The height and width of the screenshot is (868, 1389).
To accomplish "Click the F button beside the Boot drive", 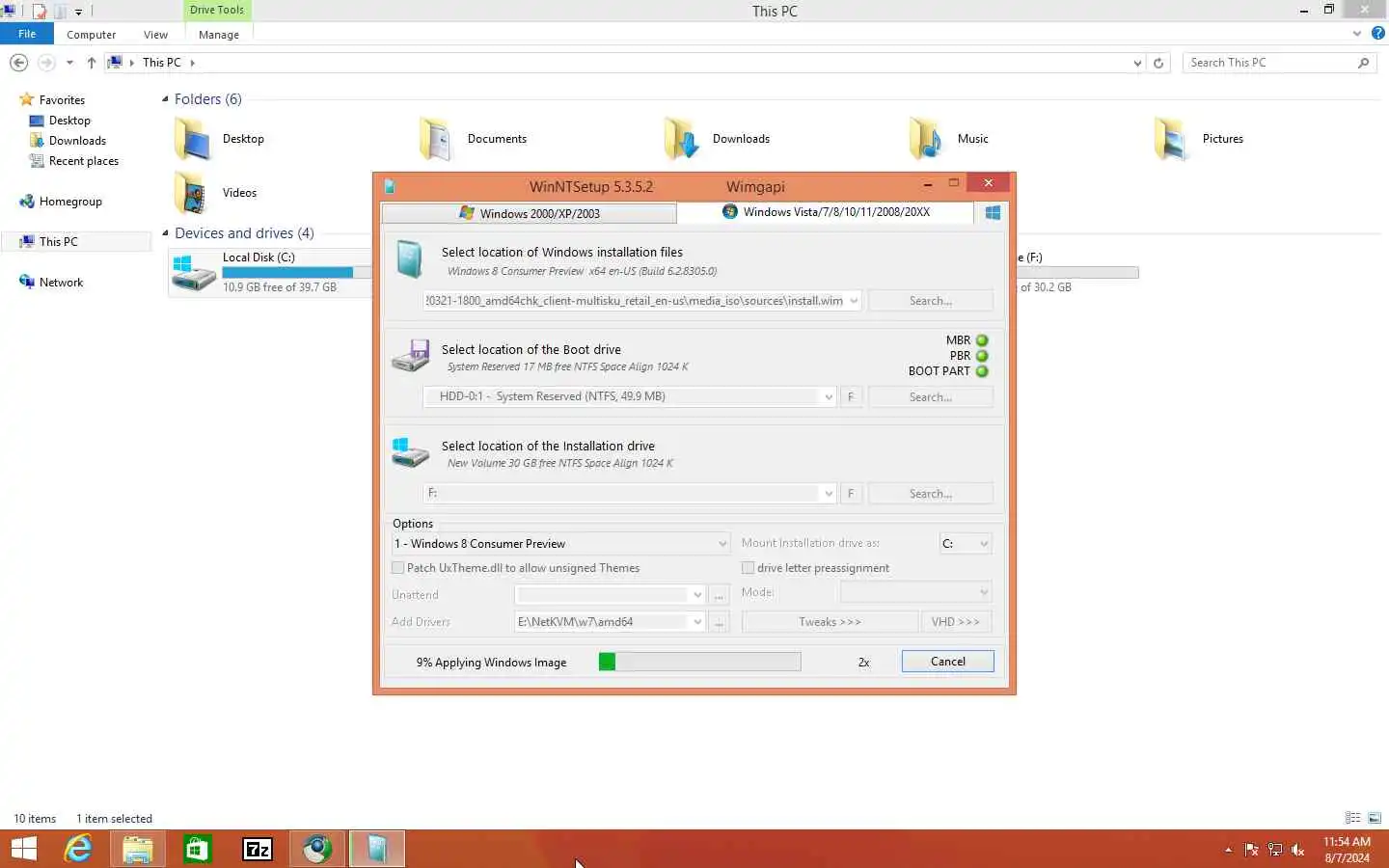I will pos(851,396).
